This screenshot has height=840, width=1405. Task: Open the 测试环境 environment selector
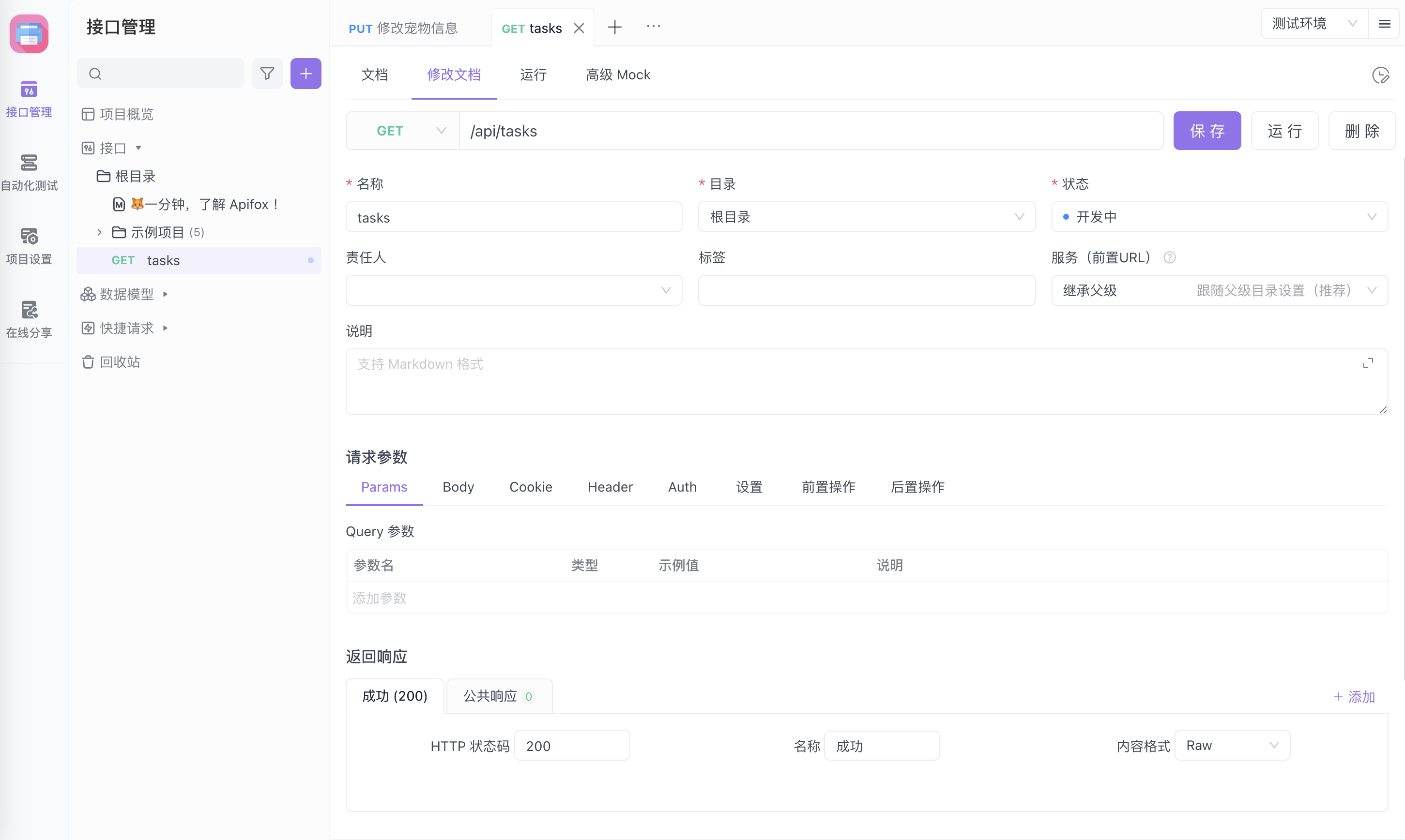click(x=1313, y=24)
